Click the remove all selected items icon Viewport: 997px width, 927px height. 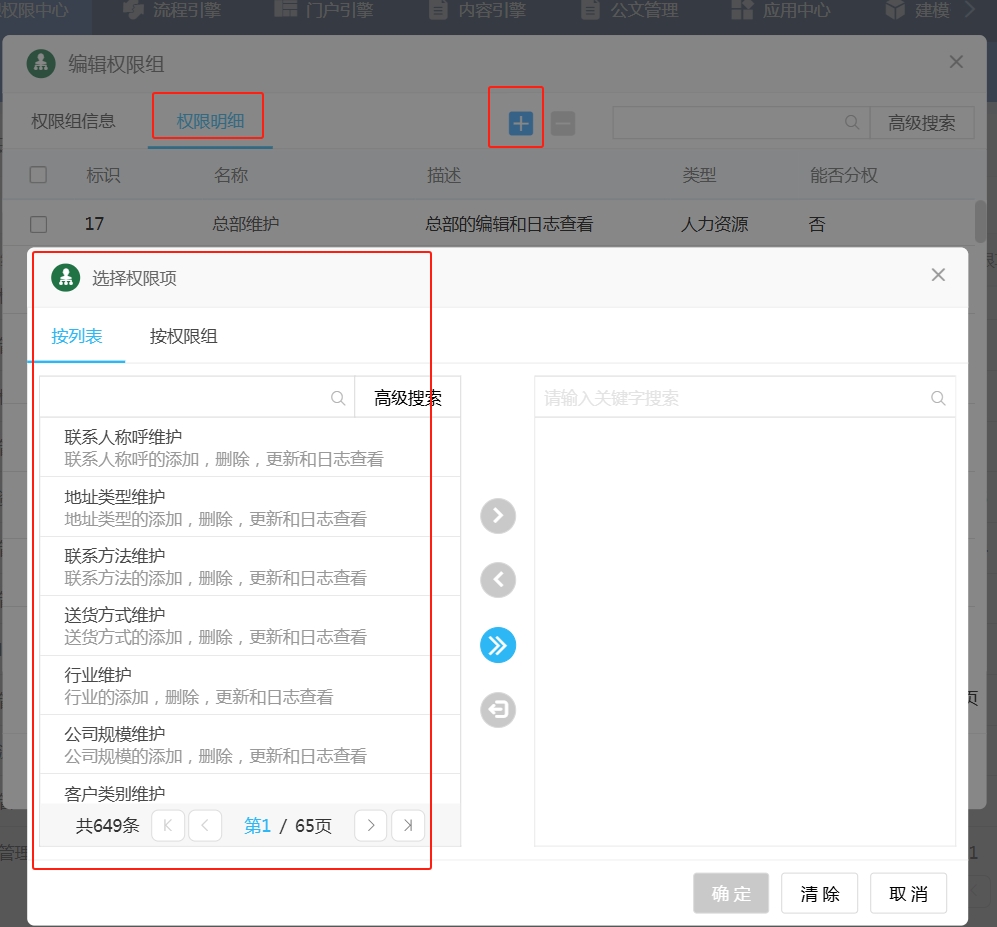coord(498,710)
